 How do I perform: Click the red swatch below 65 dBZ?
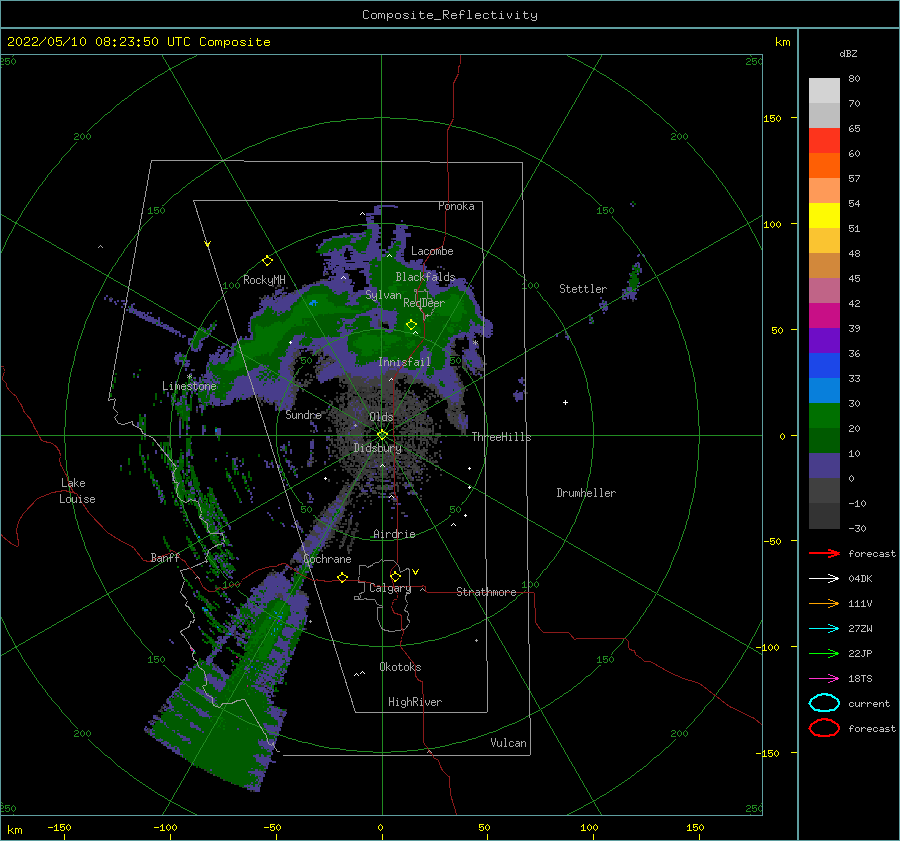pyautogui.click(x=824, y=141)
